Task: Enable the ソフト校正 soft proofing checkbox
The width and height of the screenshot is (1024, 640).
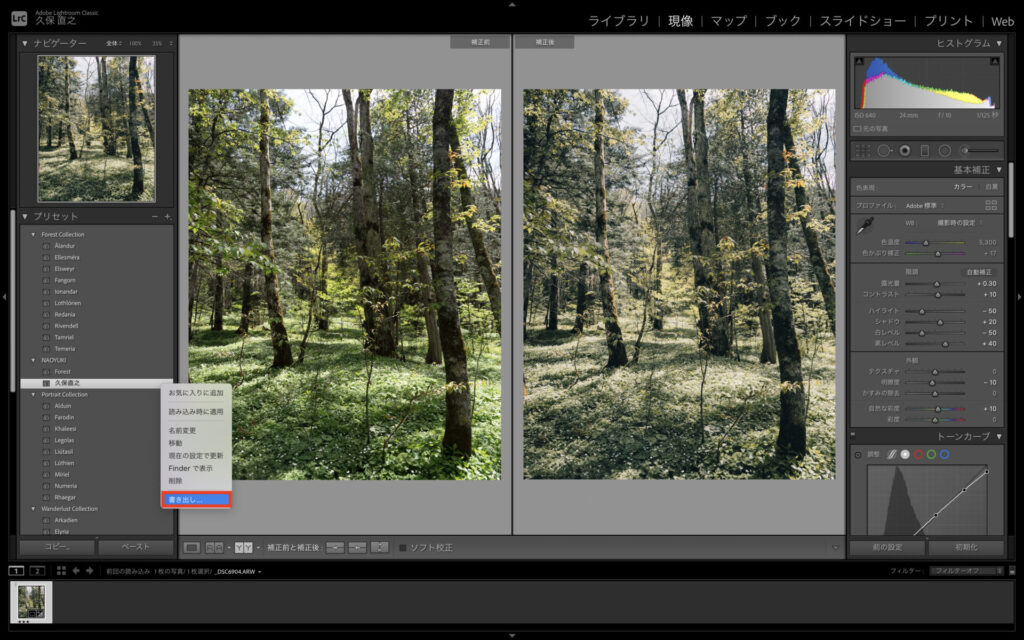Action: coord(403,547)
